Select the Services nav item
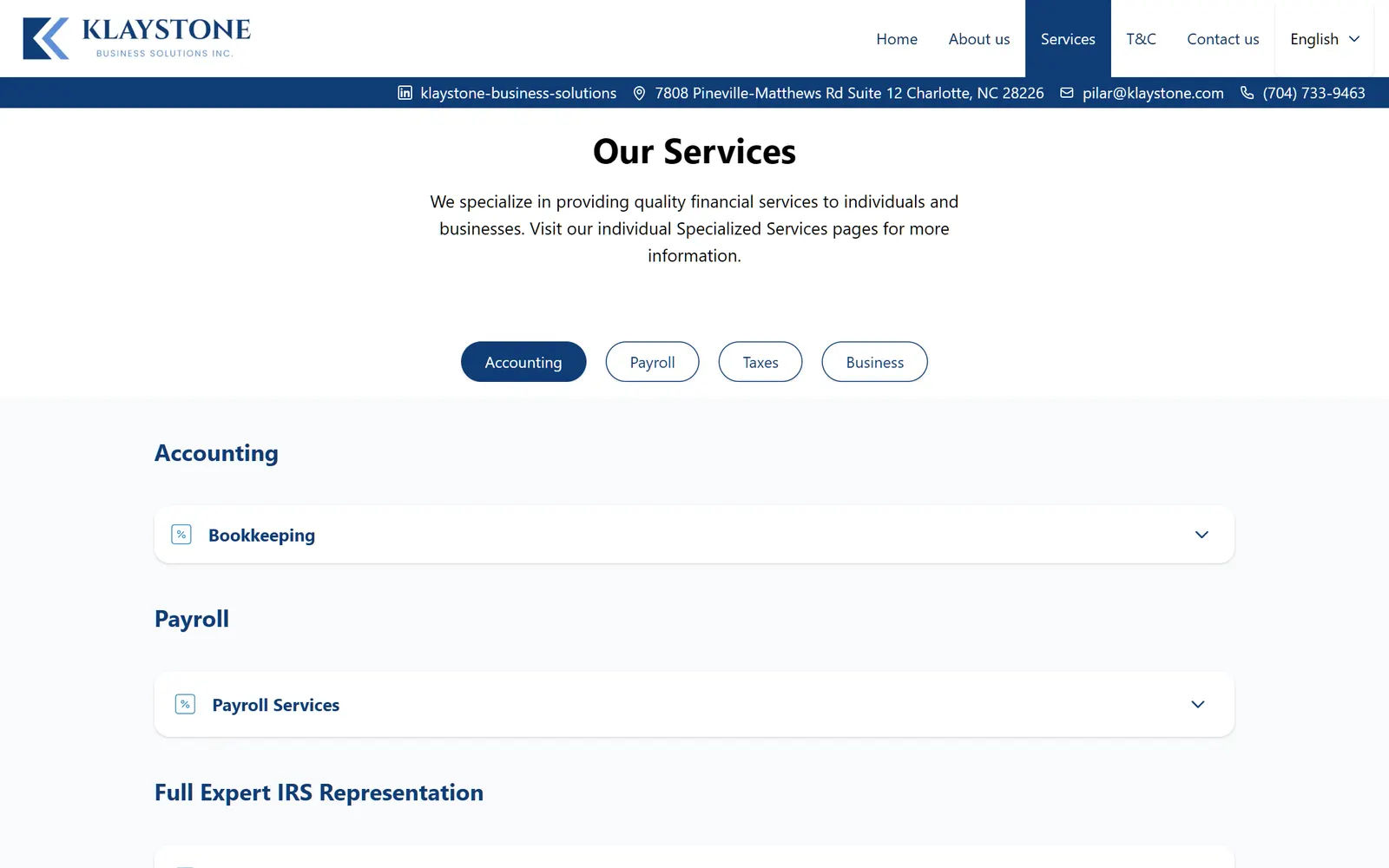 click(1068, 39)
